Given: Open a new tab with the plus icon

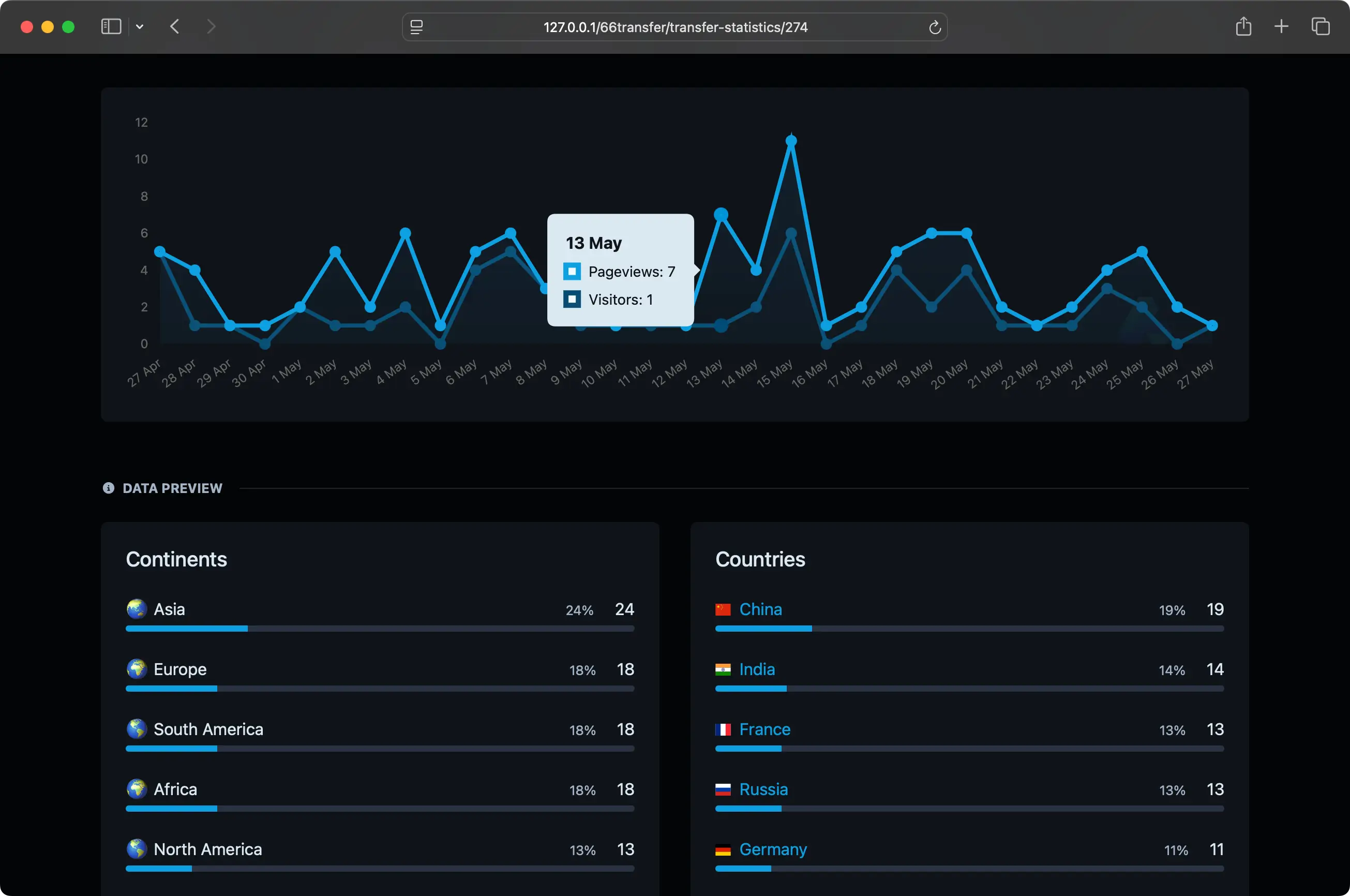Looking at the screenshot, I should (1281, 26).
